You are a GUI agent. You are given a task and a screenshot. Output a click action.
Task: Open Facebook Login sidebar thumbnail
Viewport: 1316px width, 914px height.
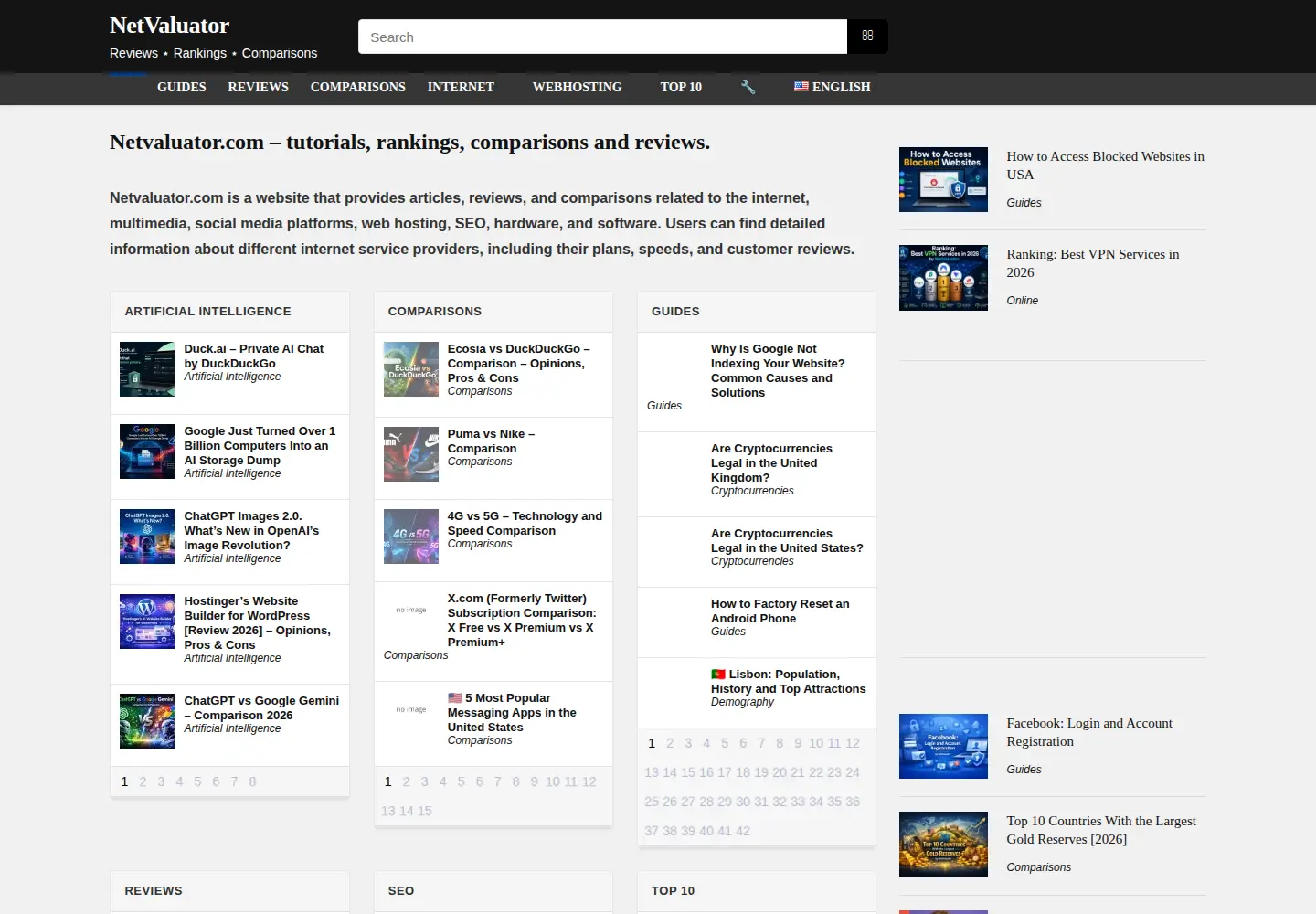(x=943, y=747)
